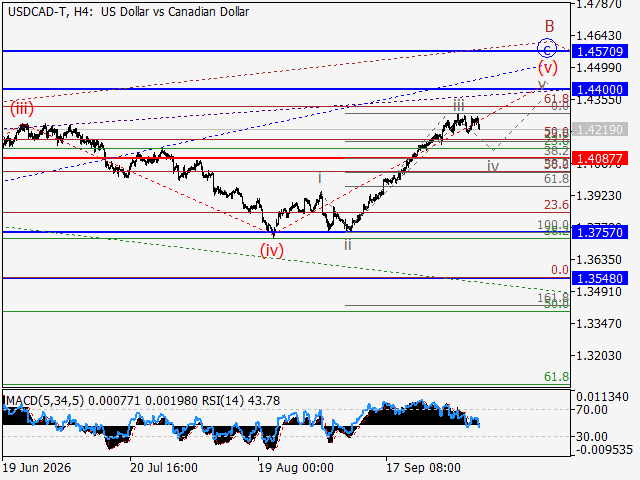The height and width of the screenshot is (480, 640).
Task: Select the brown B wave label
Action: coord(549,27)
